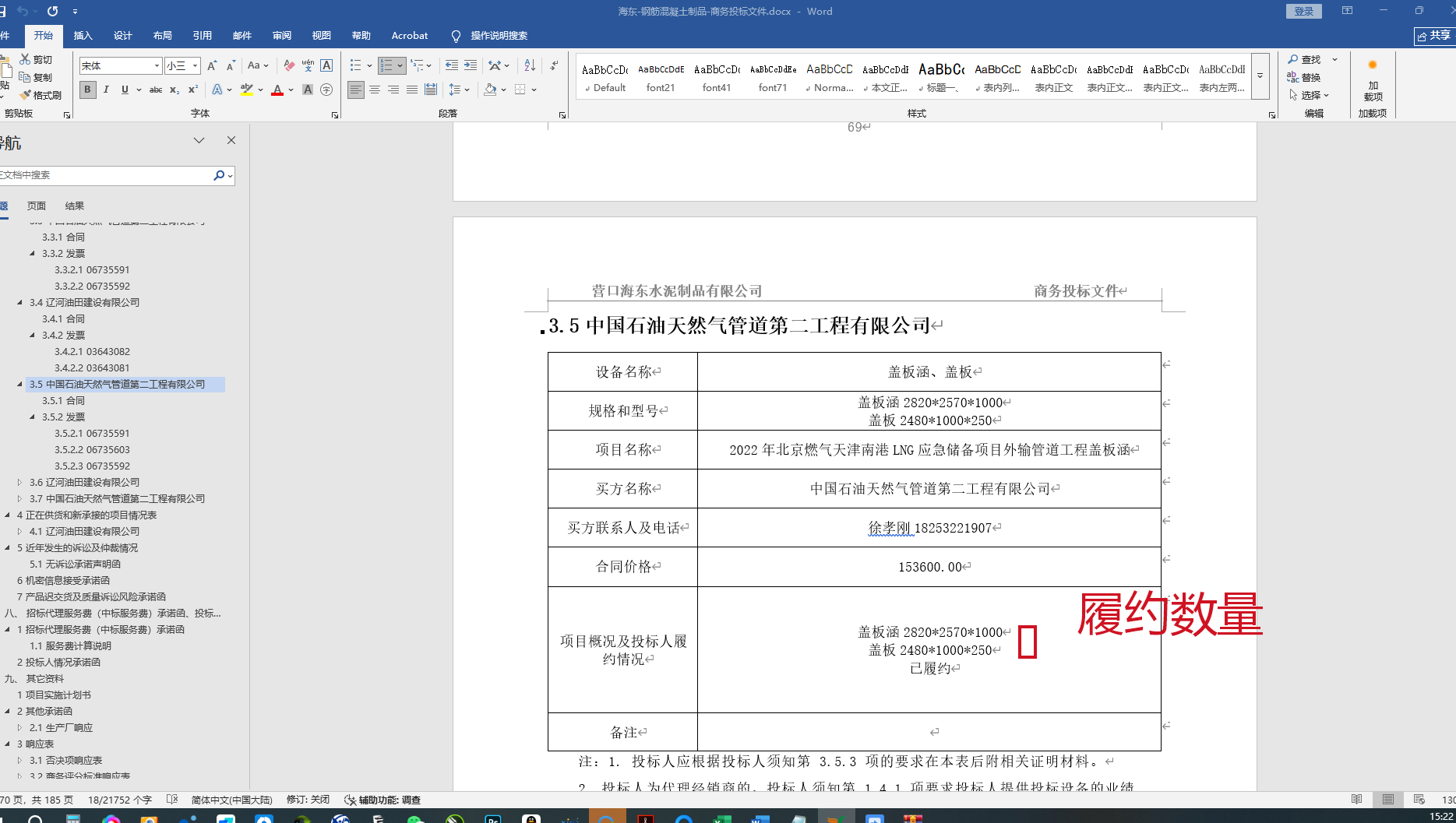The width and height of the screenshot is (1456, 823).
Task: Click the sort A-Z icon
Action: tap(530, 65)
